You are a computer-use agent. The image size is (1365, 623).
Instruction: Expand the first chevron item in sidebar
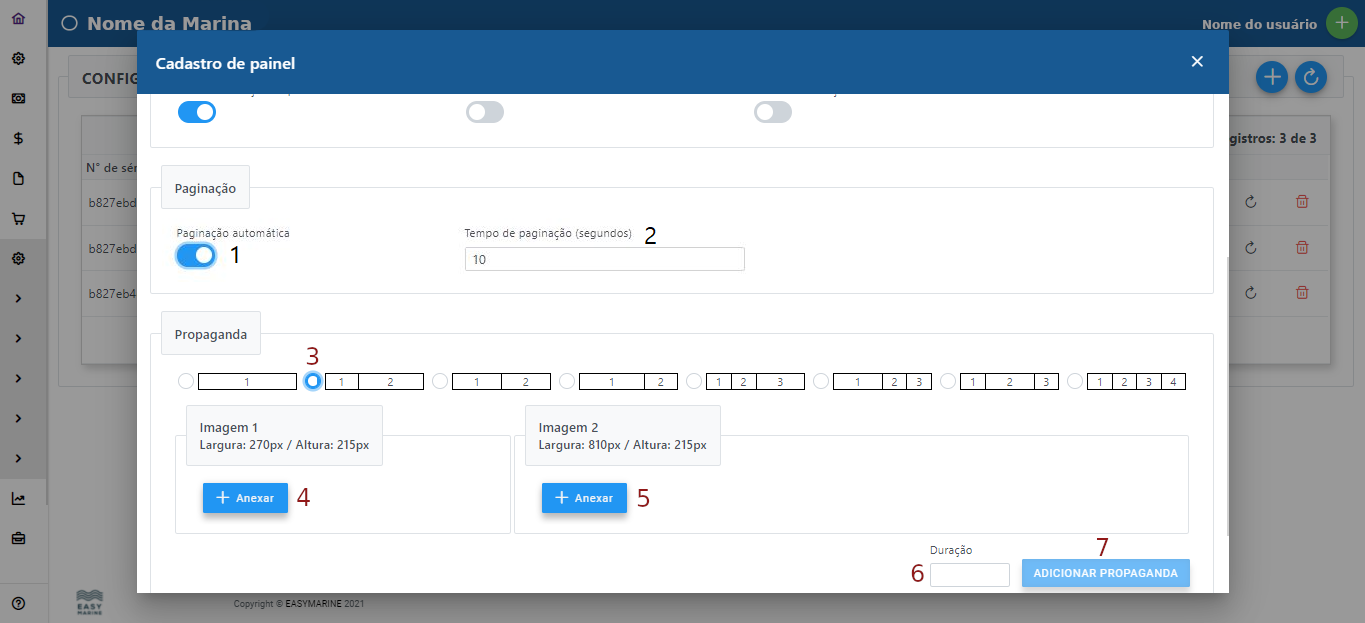click(x=18, y=298)
